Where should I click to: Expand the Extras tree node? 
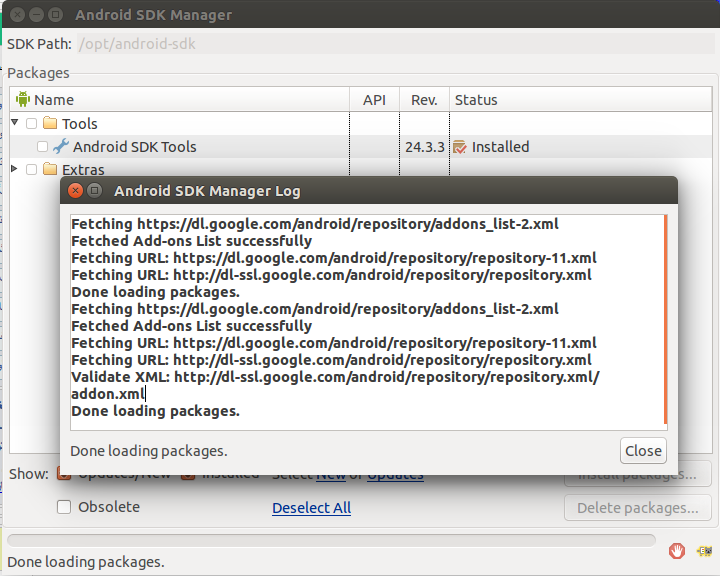(15, 169)
